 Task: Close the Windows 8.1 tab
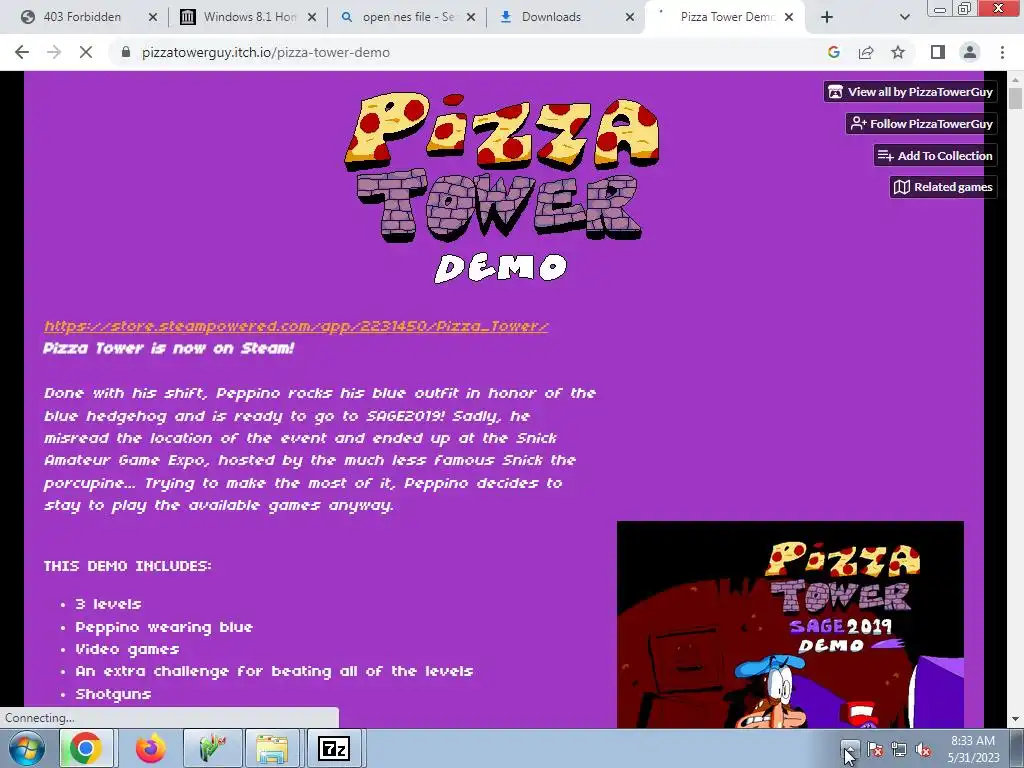click(x=312, y=17)
